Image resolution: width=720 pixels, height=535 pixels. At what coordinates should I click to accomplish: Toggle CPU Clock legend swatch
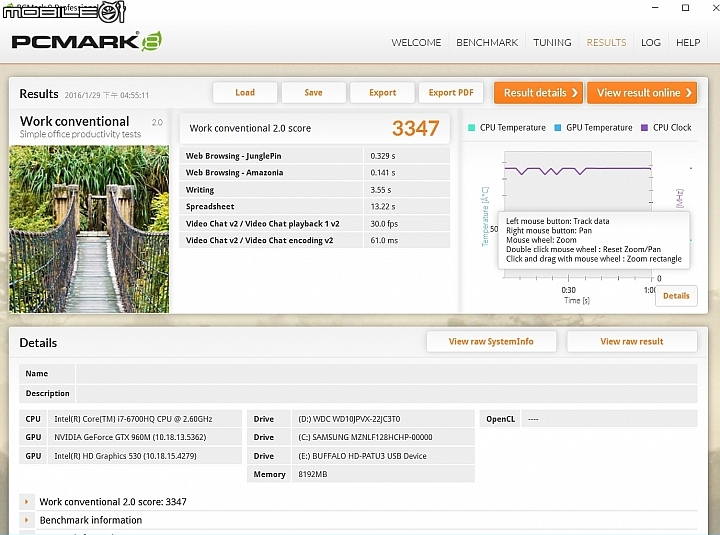pos(644,128)
